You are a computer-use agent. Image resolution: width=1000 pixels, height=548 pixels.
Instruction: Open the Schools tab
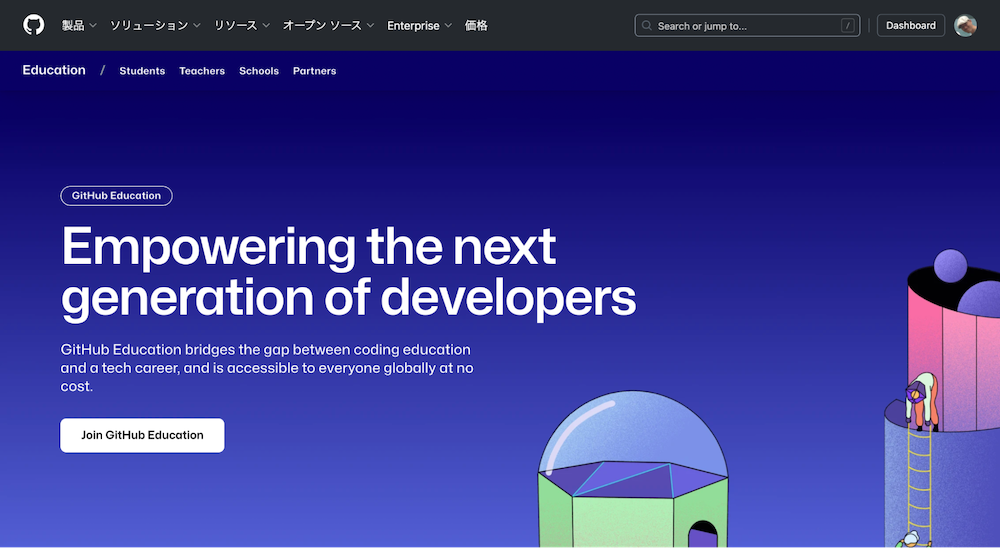259,71
